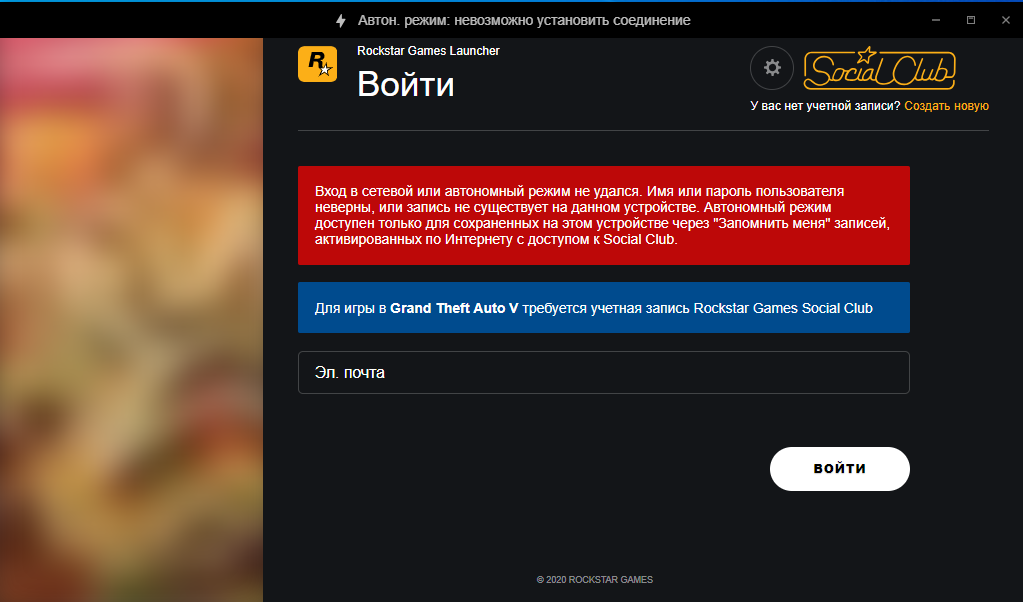Click the offline mode lightning bolt icon

341,21
